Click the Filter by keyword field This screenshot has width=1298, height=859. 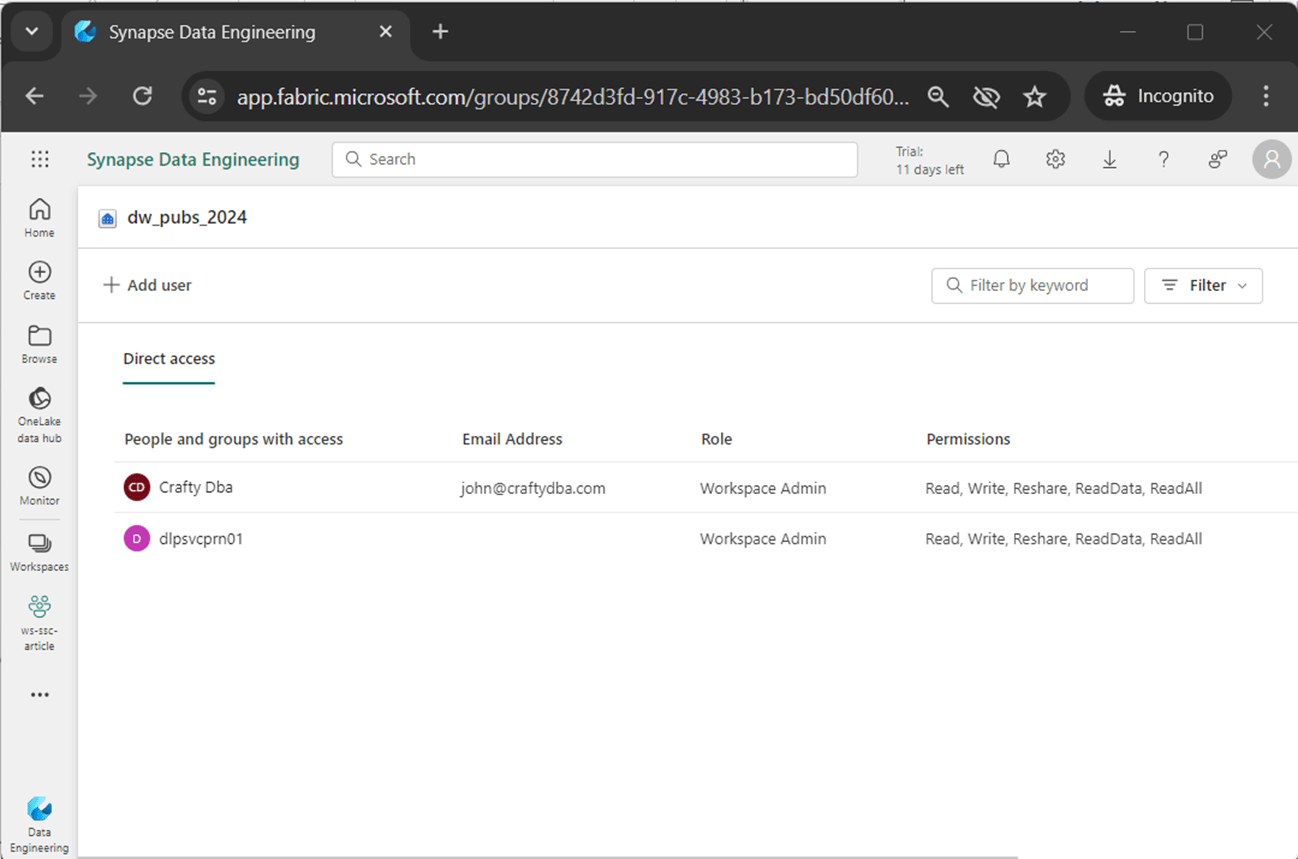(x=1033, y=286)
